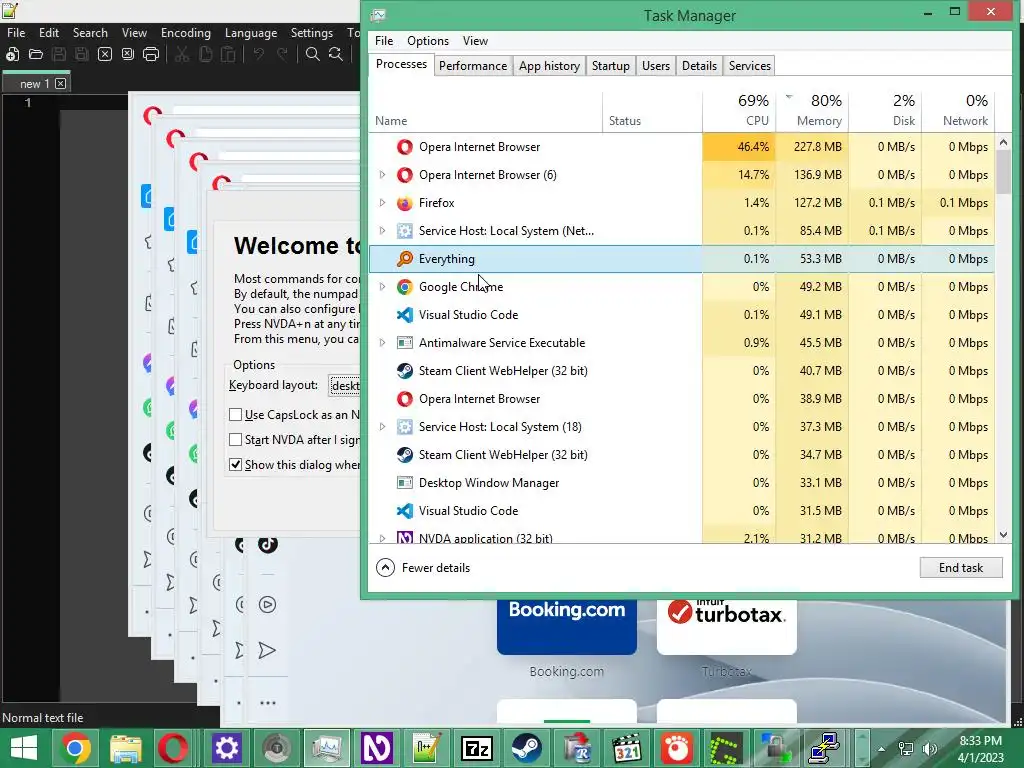Viewport: 1024px width, 768px height.
Task: Show hidden tray icons arrow
Action: coord(882,749)
